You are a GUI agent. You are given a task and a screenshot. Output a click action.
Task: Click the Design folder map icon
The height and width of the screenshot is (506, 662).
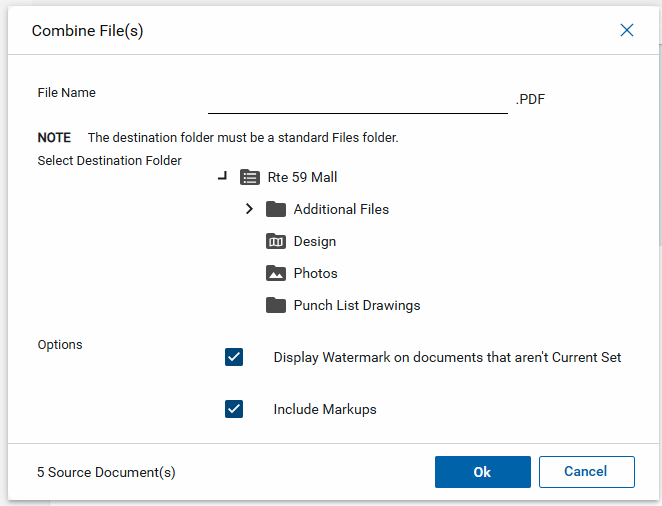[276, 241]
